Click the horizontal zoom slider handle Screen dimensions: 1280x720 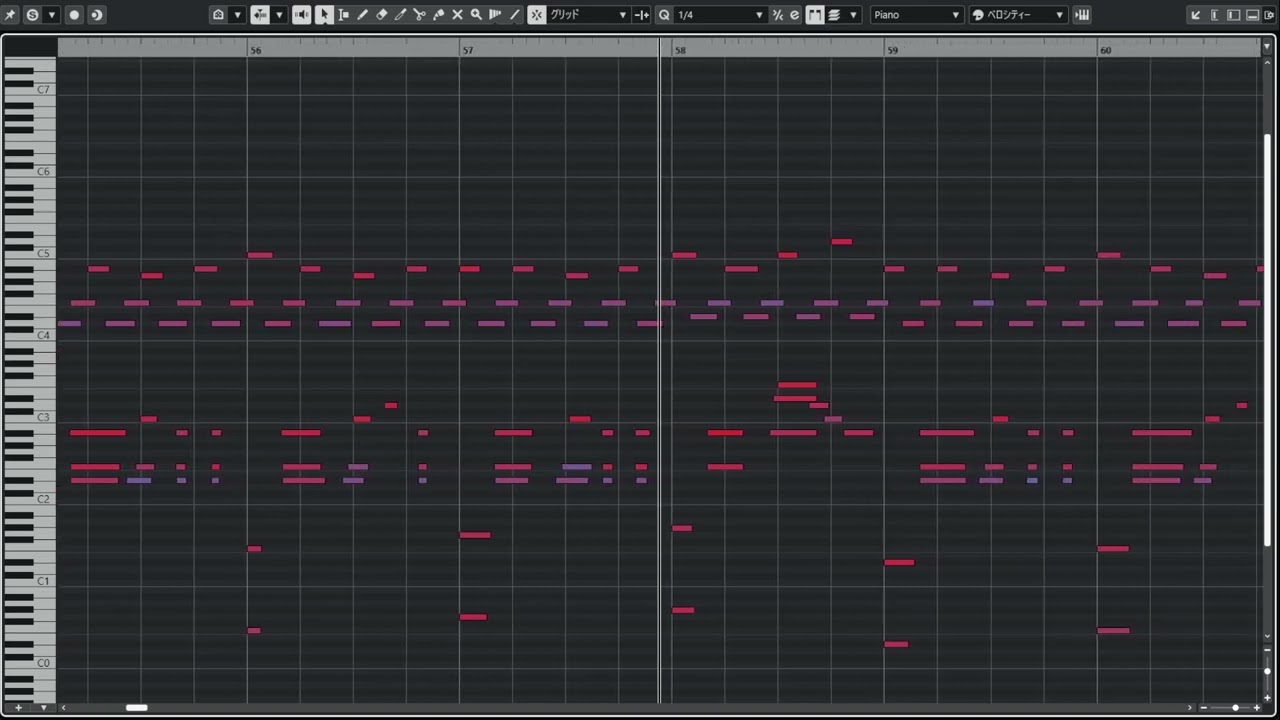click(1235, 708)
